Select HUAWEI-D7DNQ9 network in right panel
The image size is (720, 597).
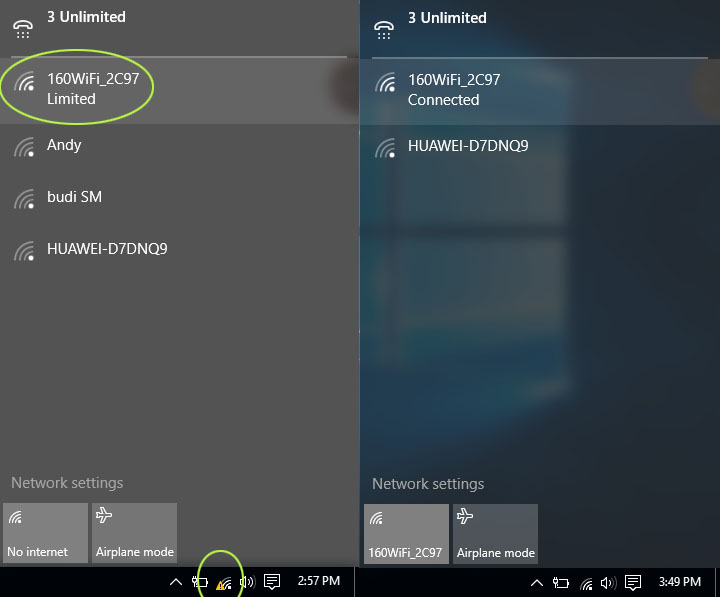tap(540, 146)
